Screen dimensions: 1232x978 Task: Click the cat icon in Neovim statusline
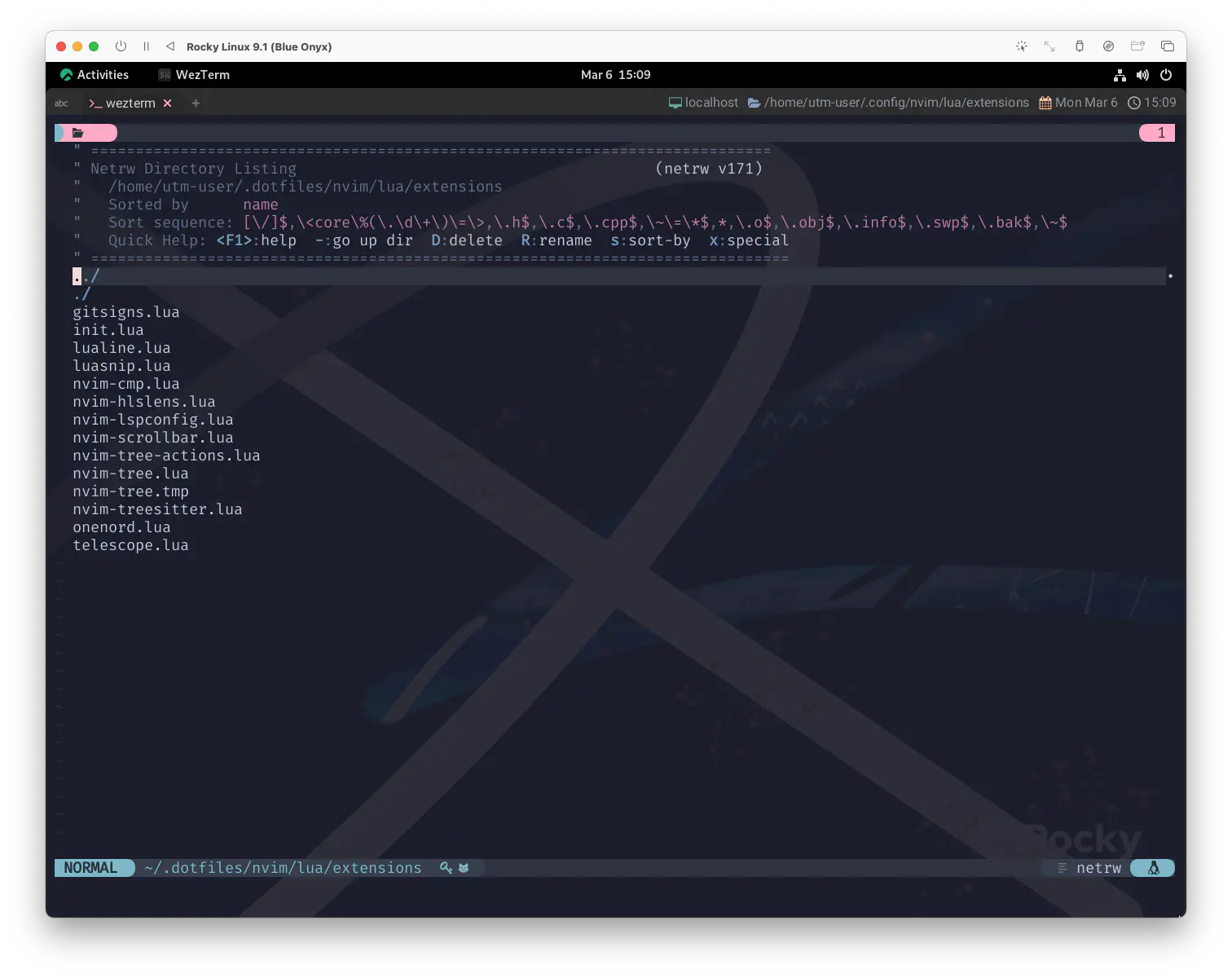tap(464, 868)
